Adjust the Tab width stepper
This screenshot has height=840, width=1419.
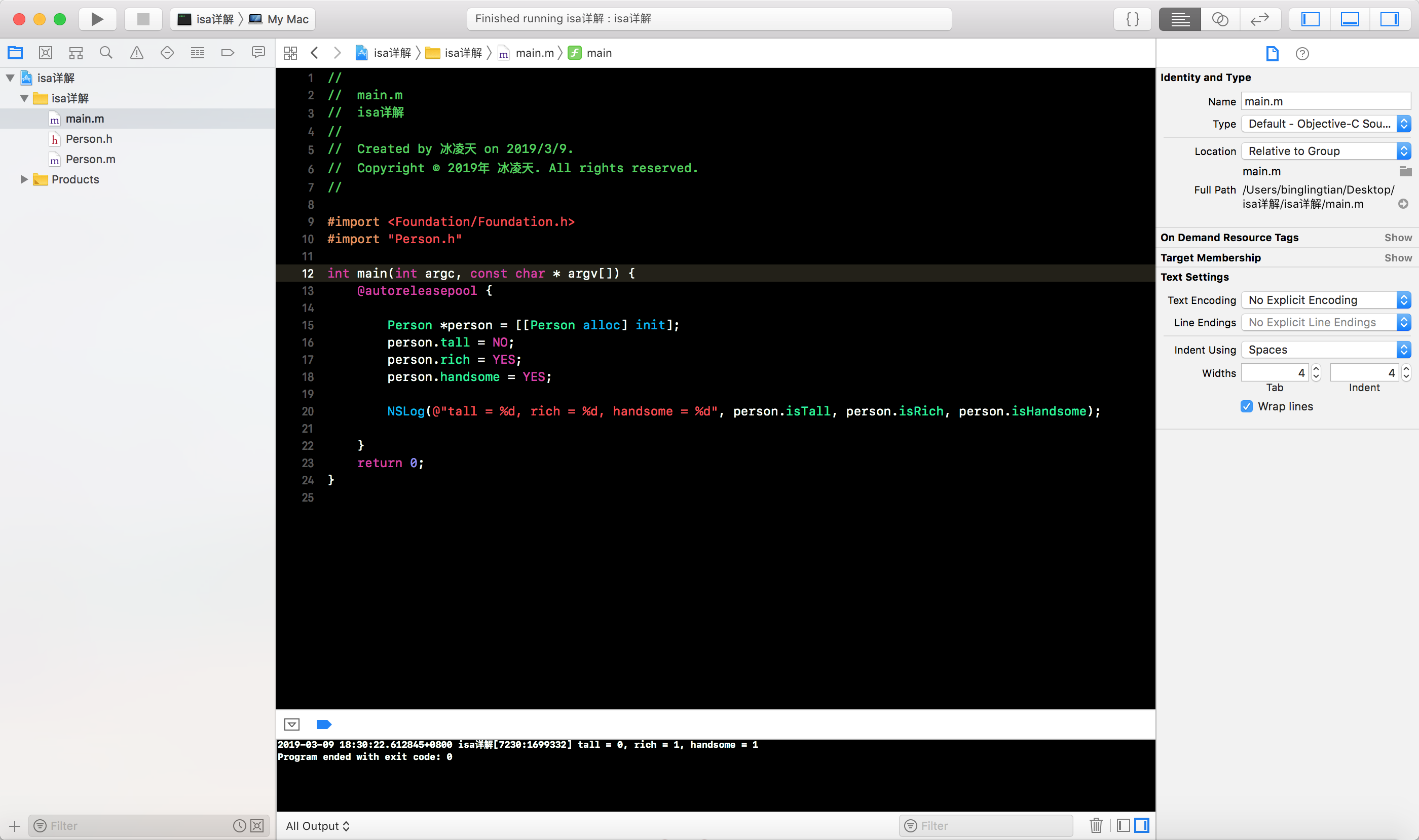(x=1316, y=372)
